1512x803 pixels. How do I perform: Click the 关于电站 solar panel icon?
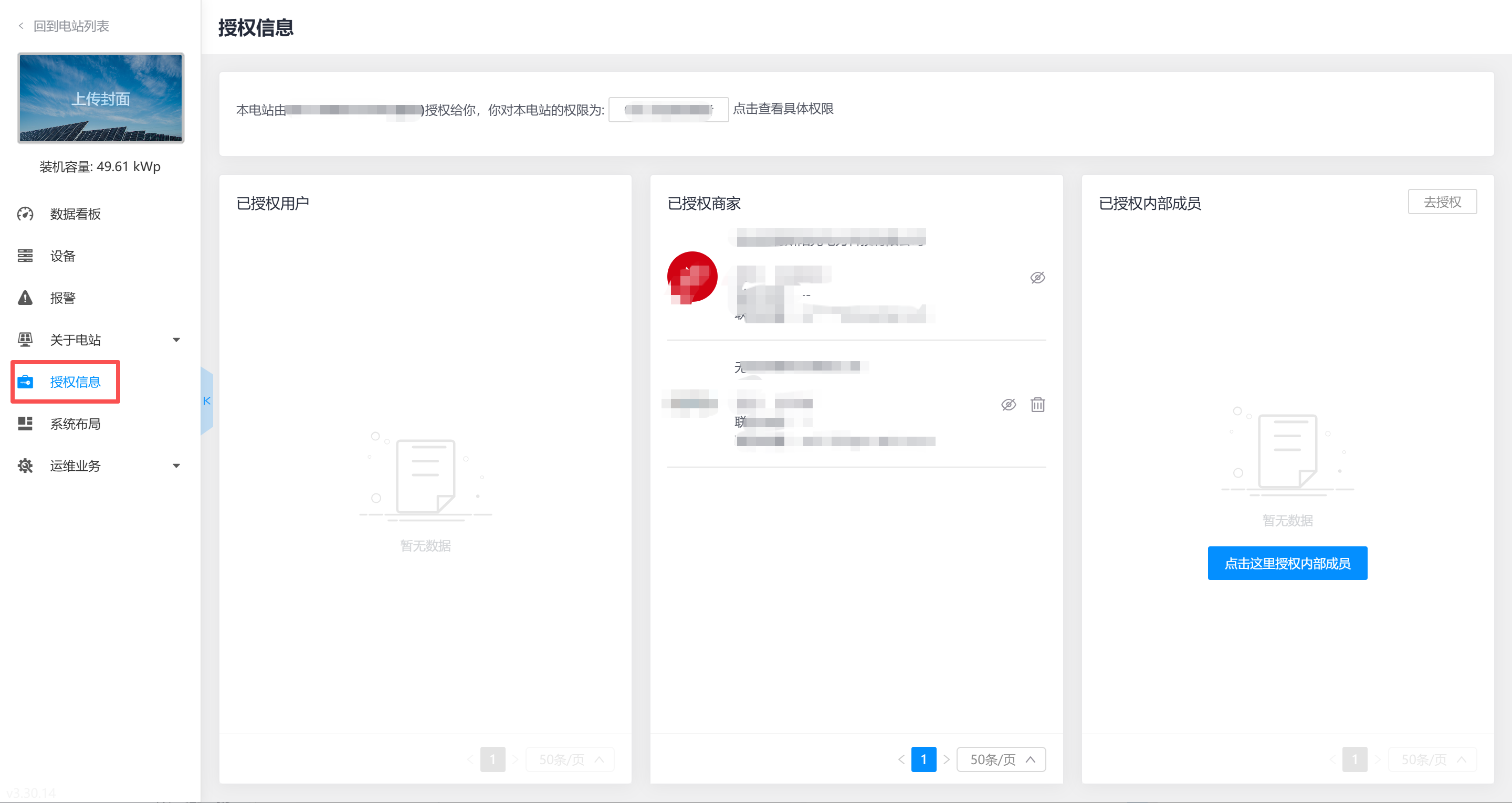[x=25, y=339]
